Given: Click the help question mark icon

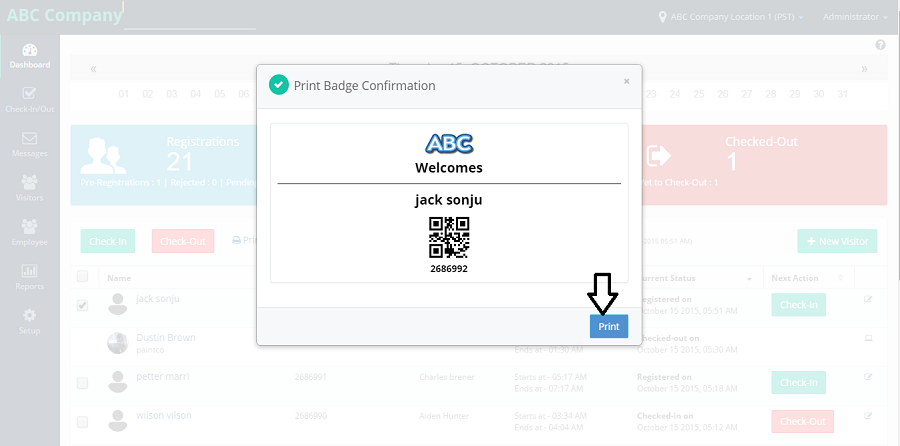Looking at the screenshot, I should [880, 45].
